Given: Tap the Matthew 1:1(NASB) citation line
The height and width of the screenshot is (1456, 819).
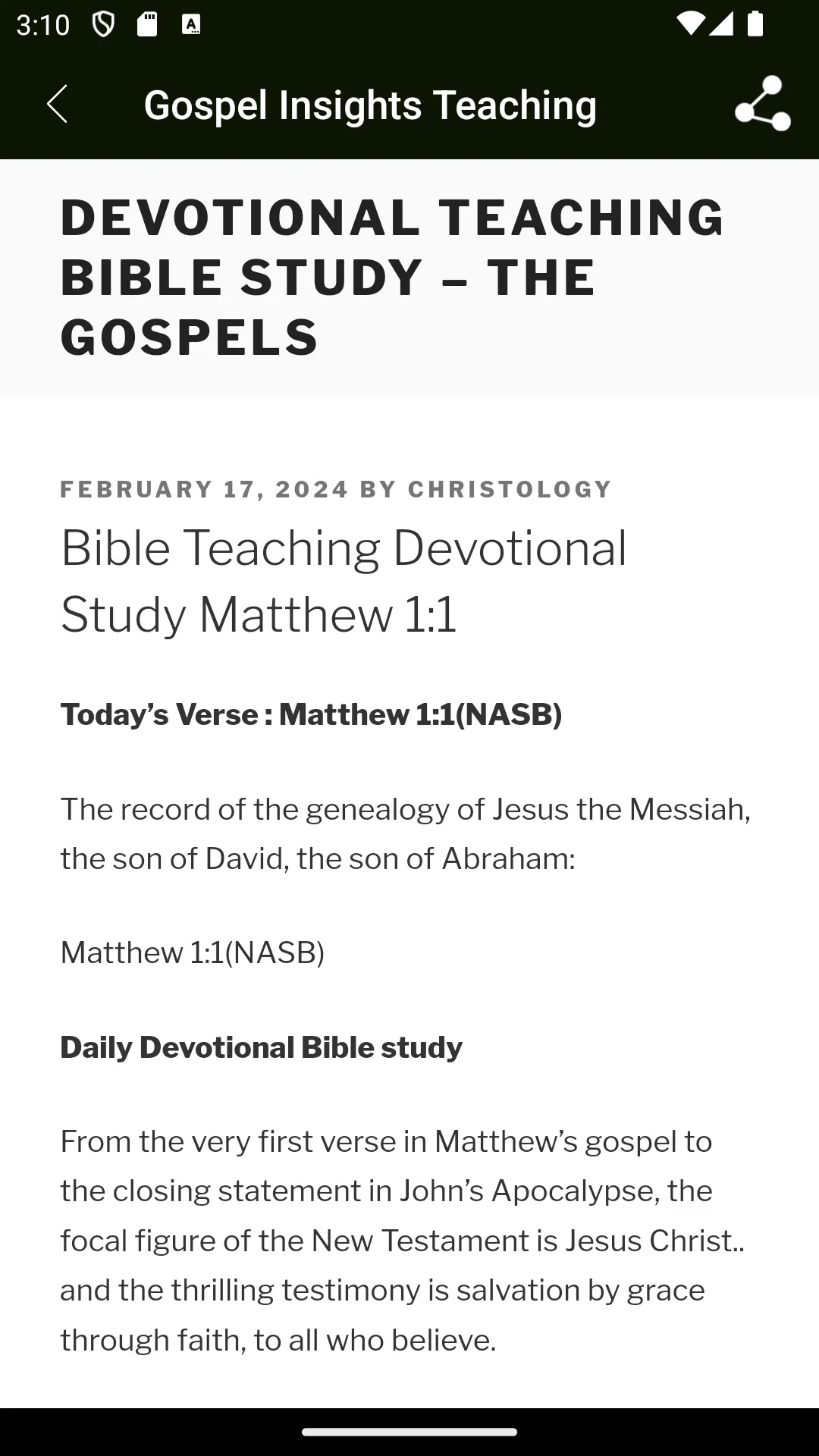Looking at the screenshot, I should point(193,952).
